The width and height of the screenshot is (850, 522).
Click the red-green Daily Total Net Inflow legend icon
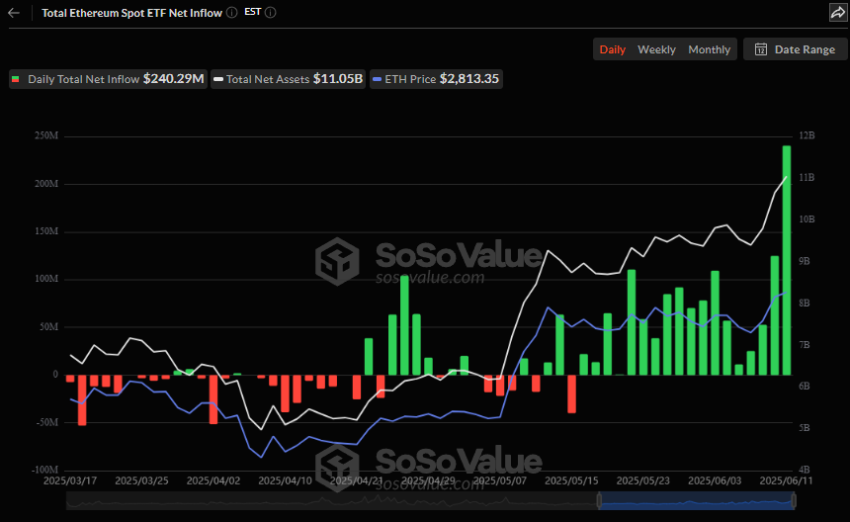[16, 79]
